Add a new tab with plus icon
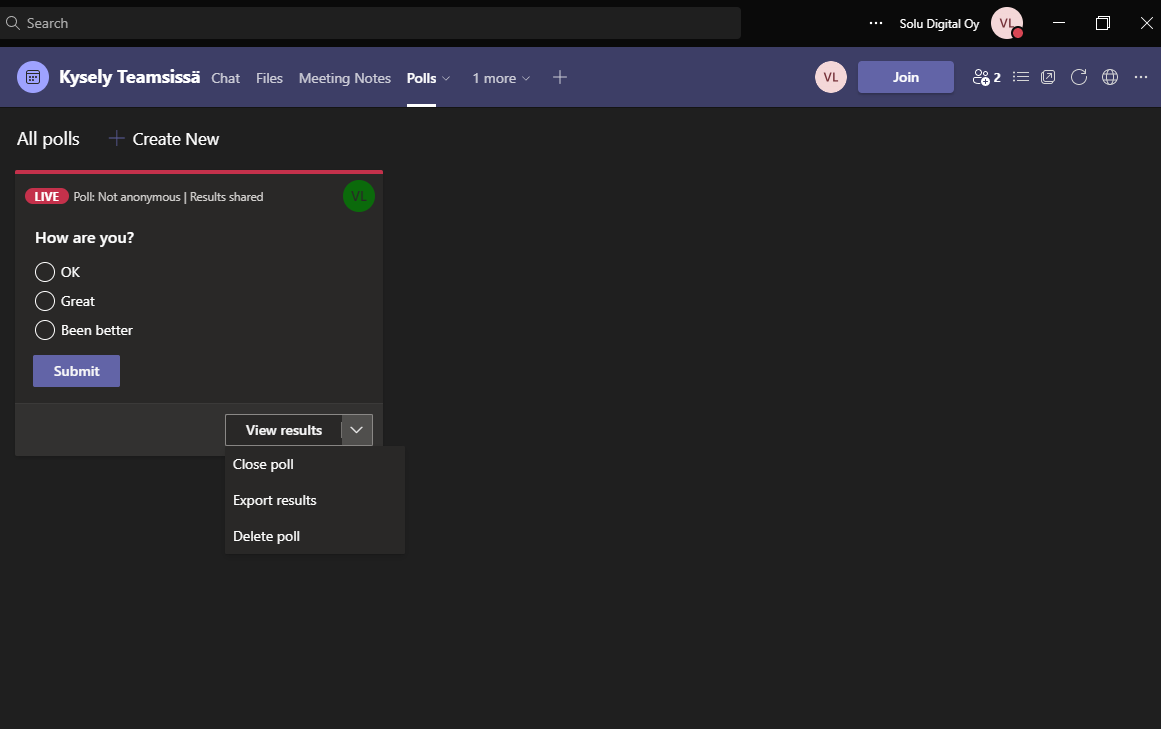This screenshot has height=729, width=1161. click(560, 77)
